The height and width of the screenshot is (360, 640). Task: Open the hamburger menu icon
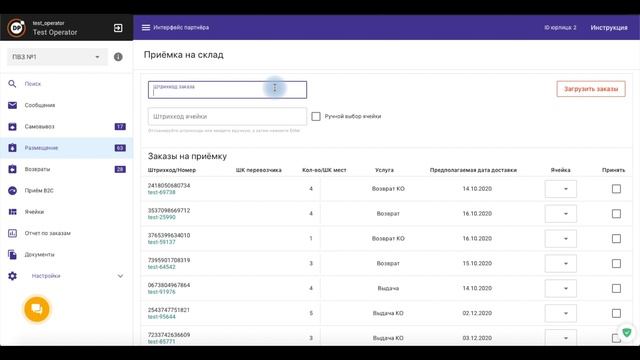click(146, 27)
